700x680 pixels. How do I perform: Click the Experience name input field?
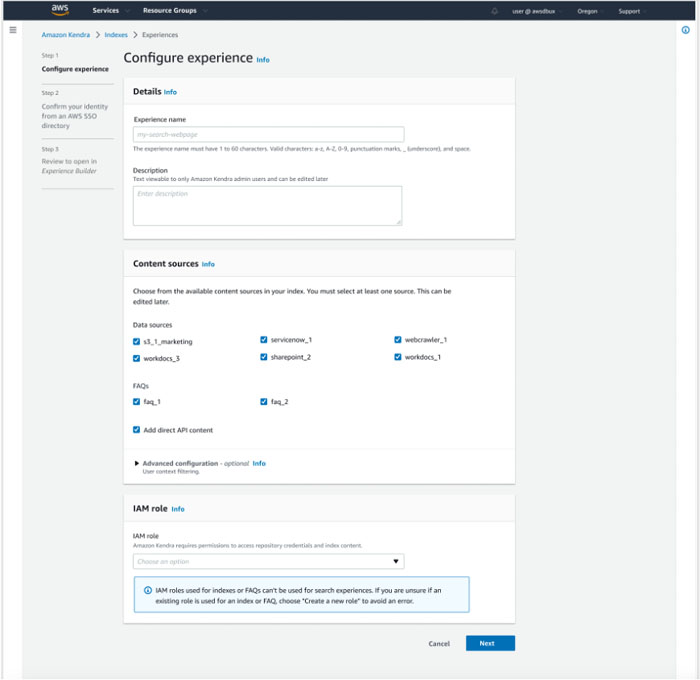tap(268, 134)
